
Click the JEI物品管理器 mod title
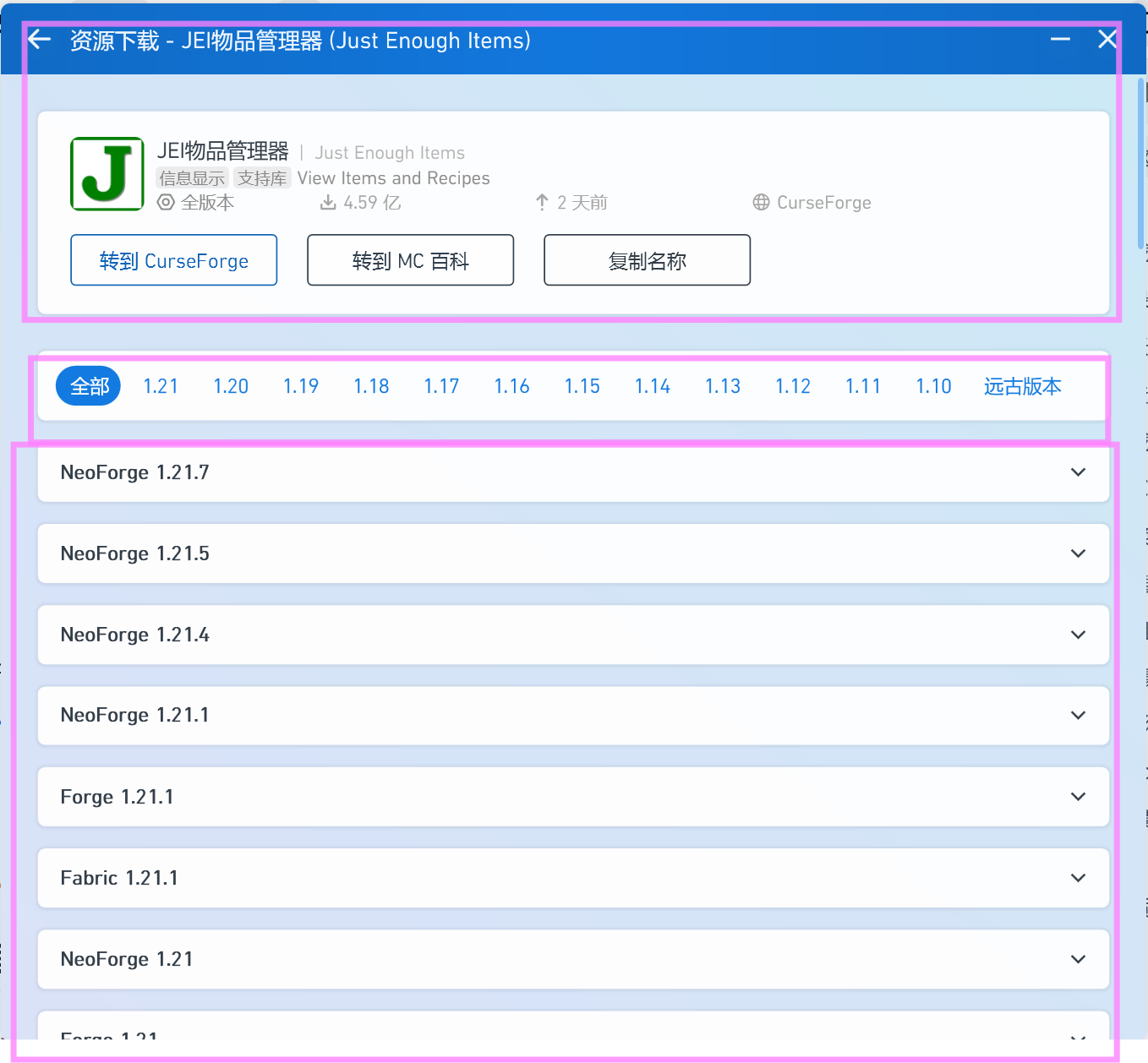pyautogui.click(x=223, y=151)
